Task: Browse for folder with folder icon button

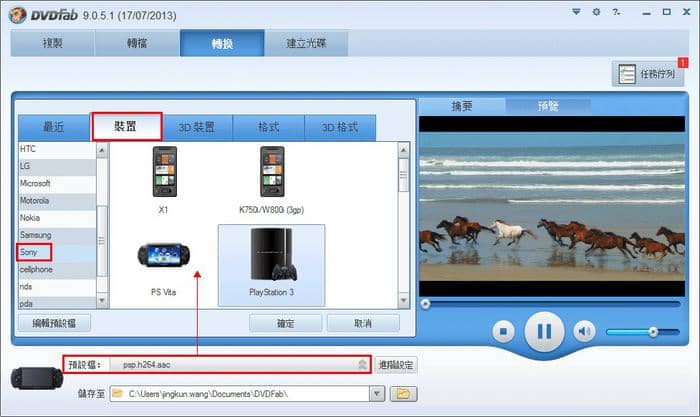Action: click(403, 394)
